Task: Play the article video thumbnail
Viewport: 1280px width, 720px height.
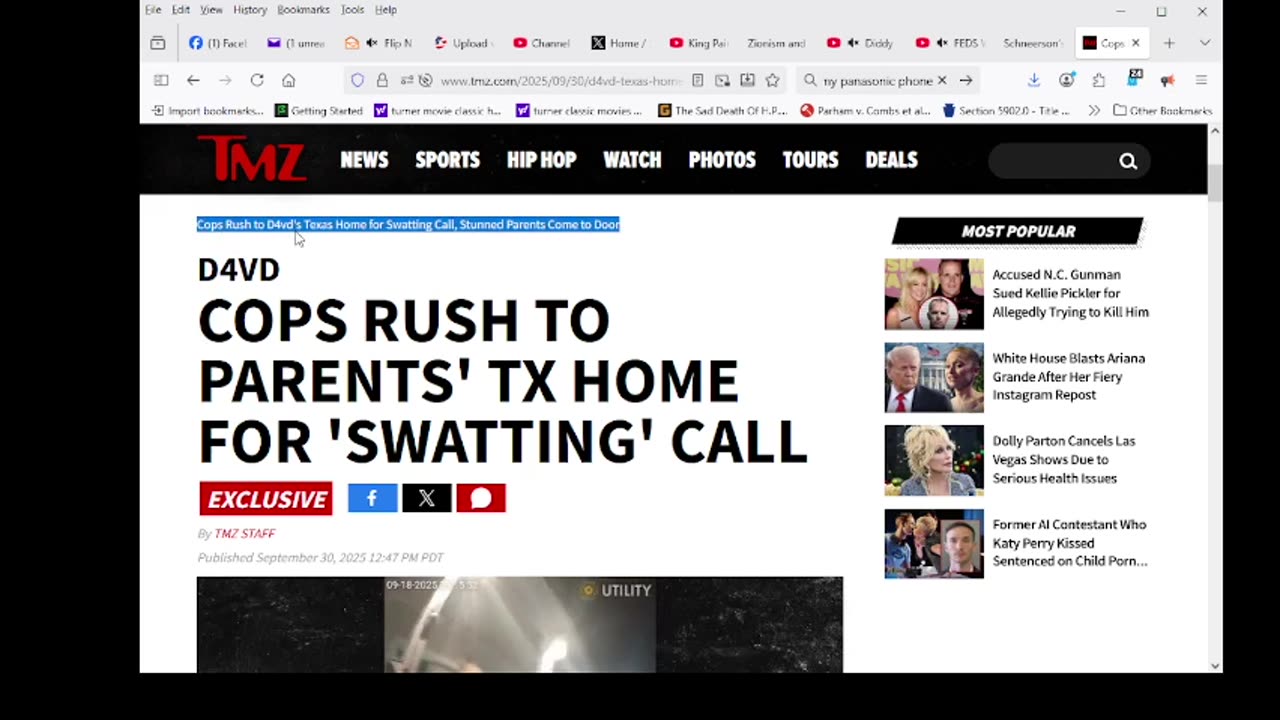Action: (x=519, y=625)
